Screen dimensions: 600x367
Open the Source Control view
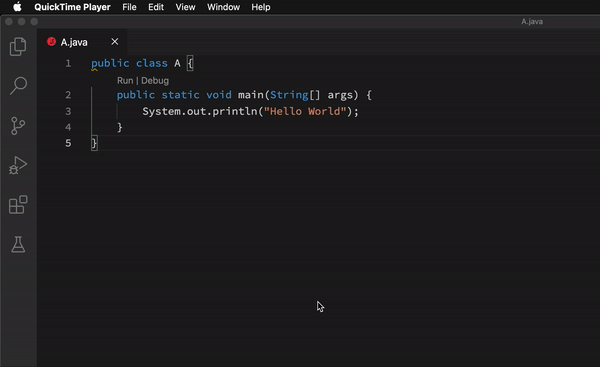pyautogui.click(x=18, y=126)
